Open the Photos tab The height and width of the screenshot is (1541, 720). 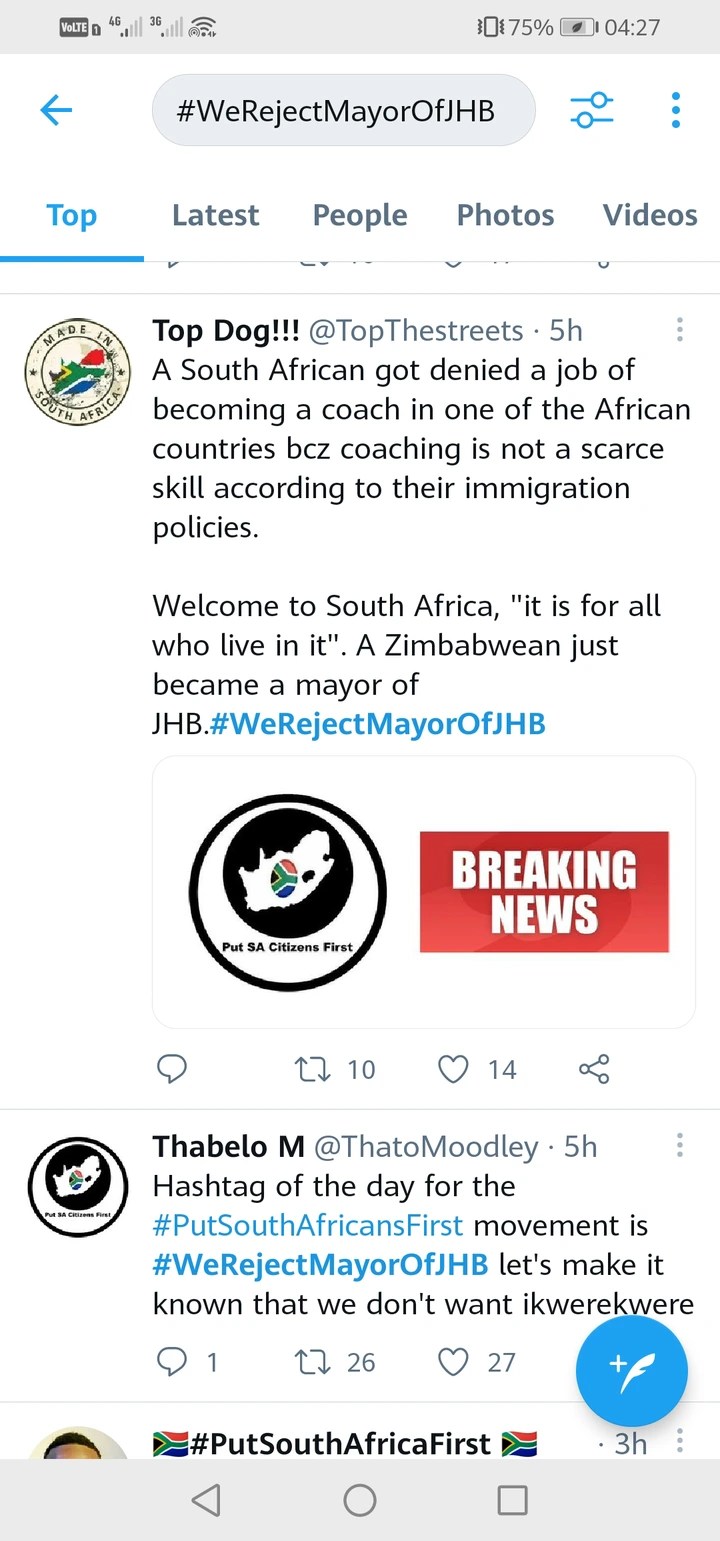(x=505, y=215)
